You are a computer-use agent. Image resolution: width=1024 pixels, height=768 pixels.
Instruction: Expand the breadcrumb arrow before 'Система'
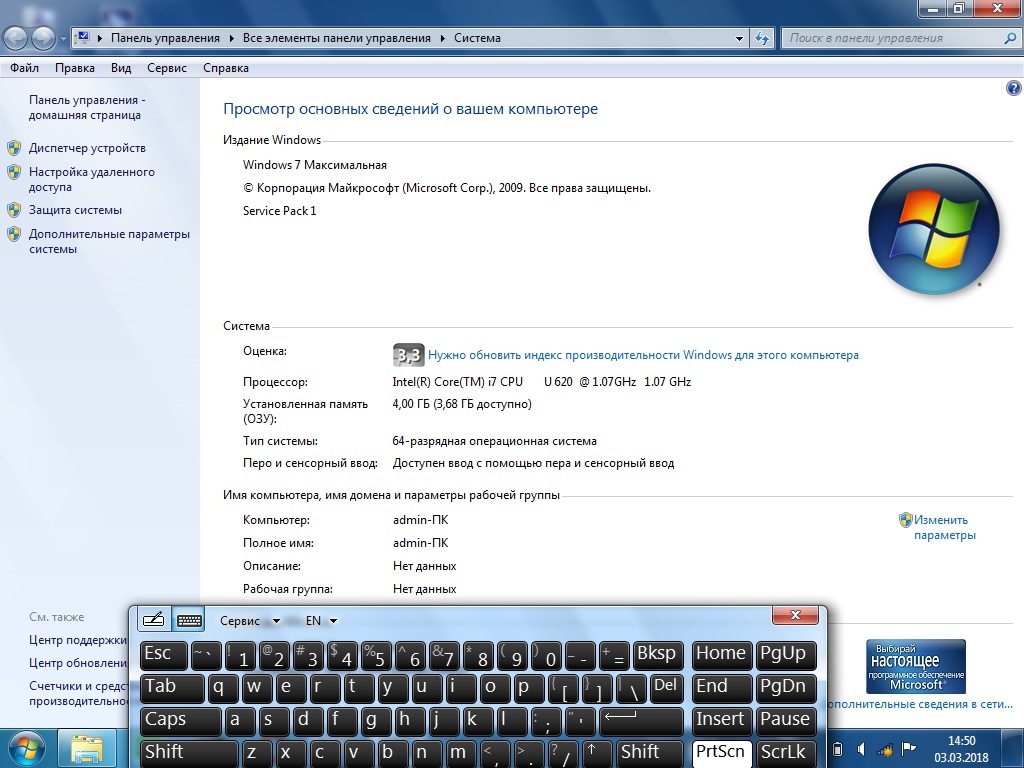pos(443,39)
